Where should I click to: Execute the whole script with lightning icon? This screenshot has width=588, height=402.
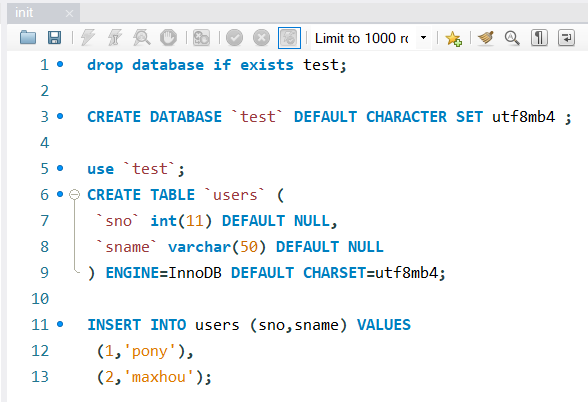point(88,38)
